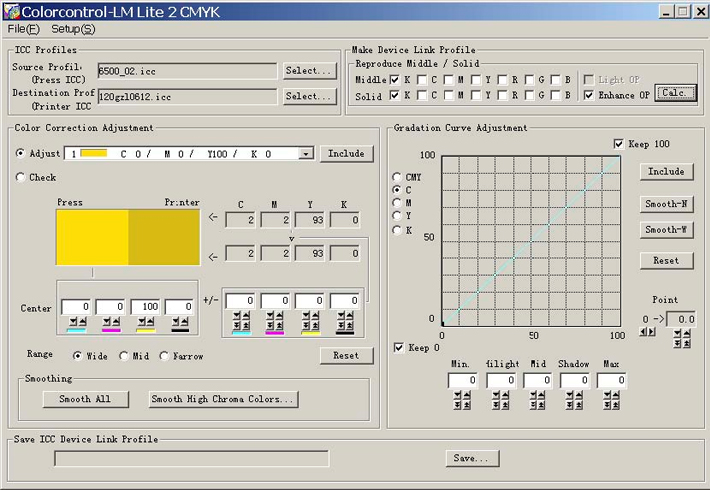Viewport: 710px width, 490px height.
Task: Decrease the Center cyan value by one step
Action: (72, 321)
